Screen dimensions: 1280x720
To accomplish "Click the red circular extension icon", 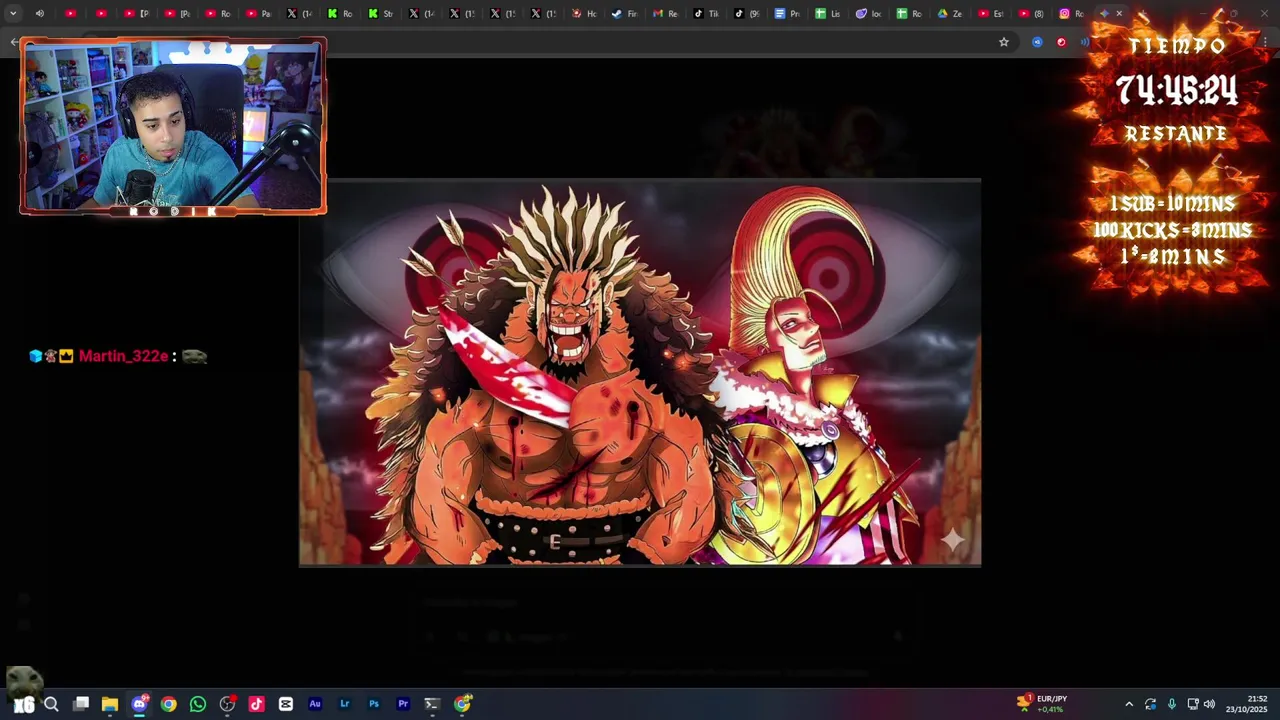I will pyautogui.click(x=1061, y=42).
